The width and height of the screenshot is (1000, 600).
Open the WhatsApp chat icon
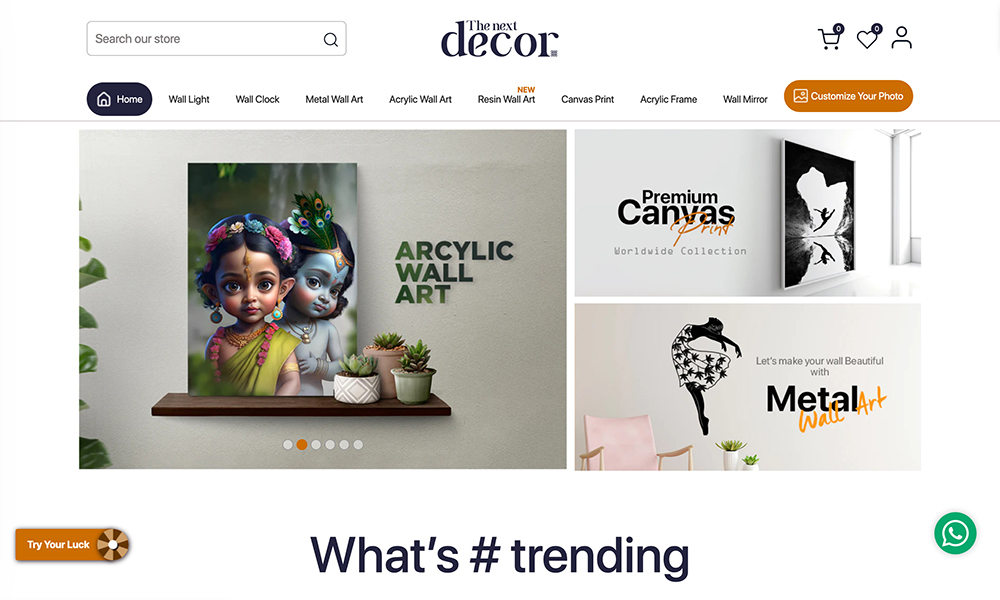(x=955, y=533)
